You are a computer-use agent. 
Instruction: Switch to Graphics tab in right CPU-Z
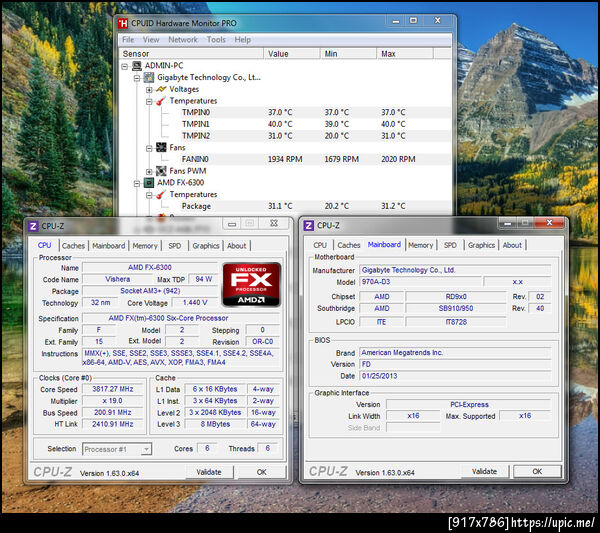[481, 245]
